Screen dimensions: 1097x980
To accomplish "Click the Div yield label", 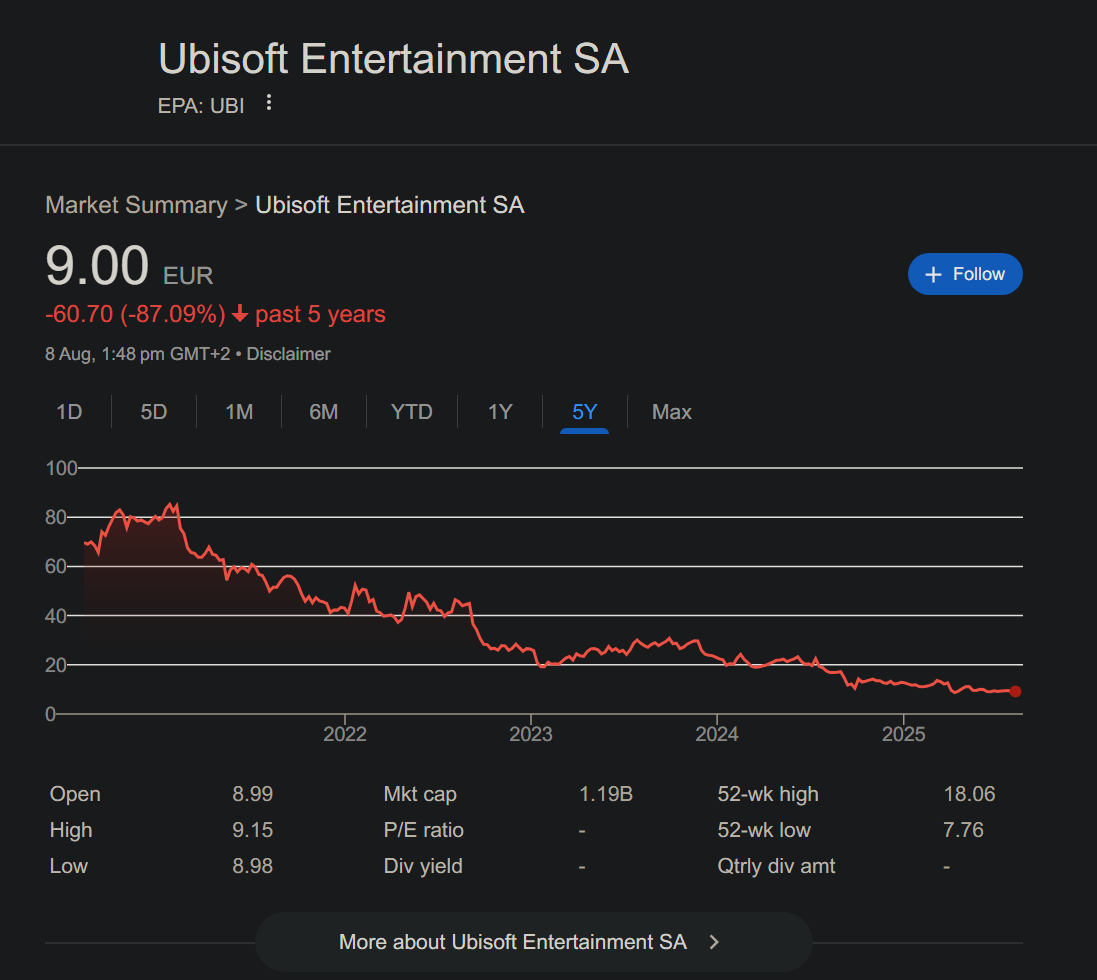I will coord(423,866).
